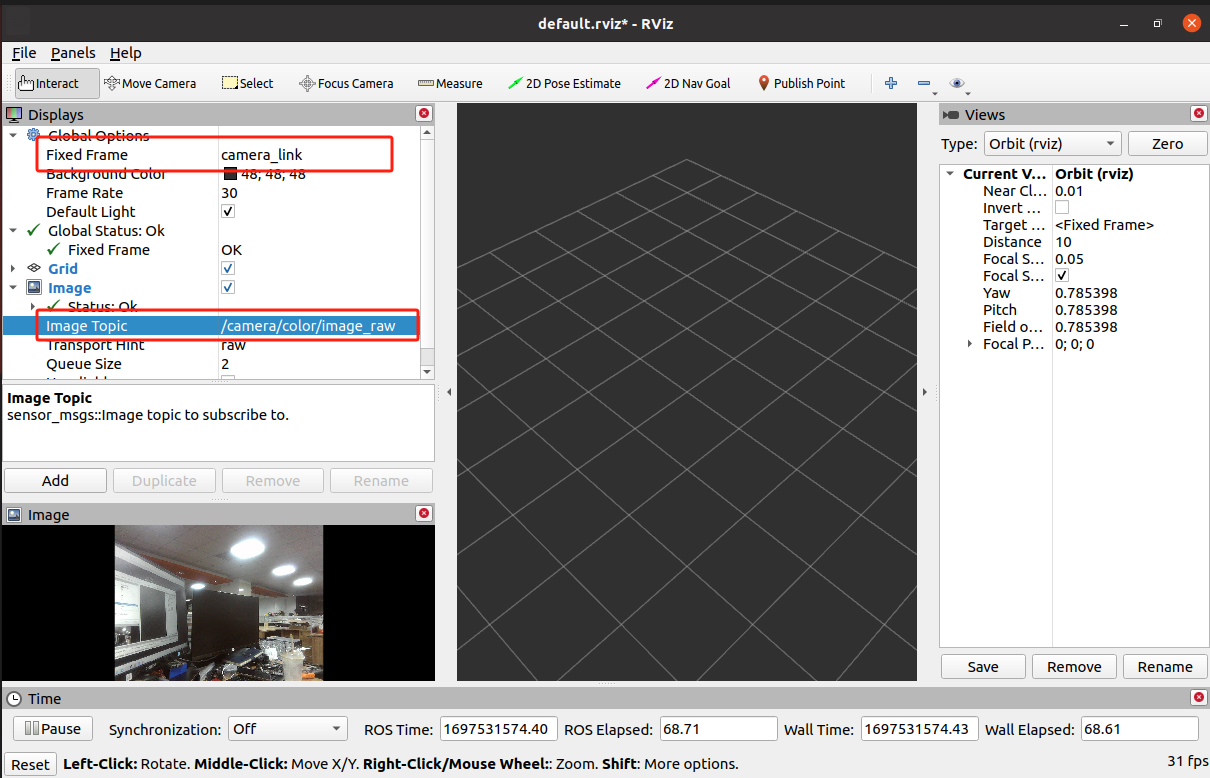Click the Background Color swatch
Image resolution: width=1210 pixels, height=778 pixels.
pos(229,174)
